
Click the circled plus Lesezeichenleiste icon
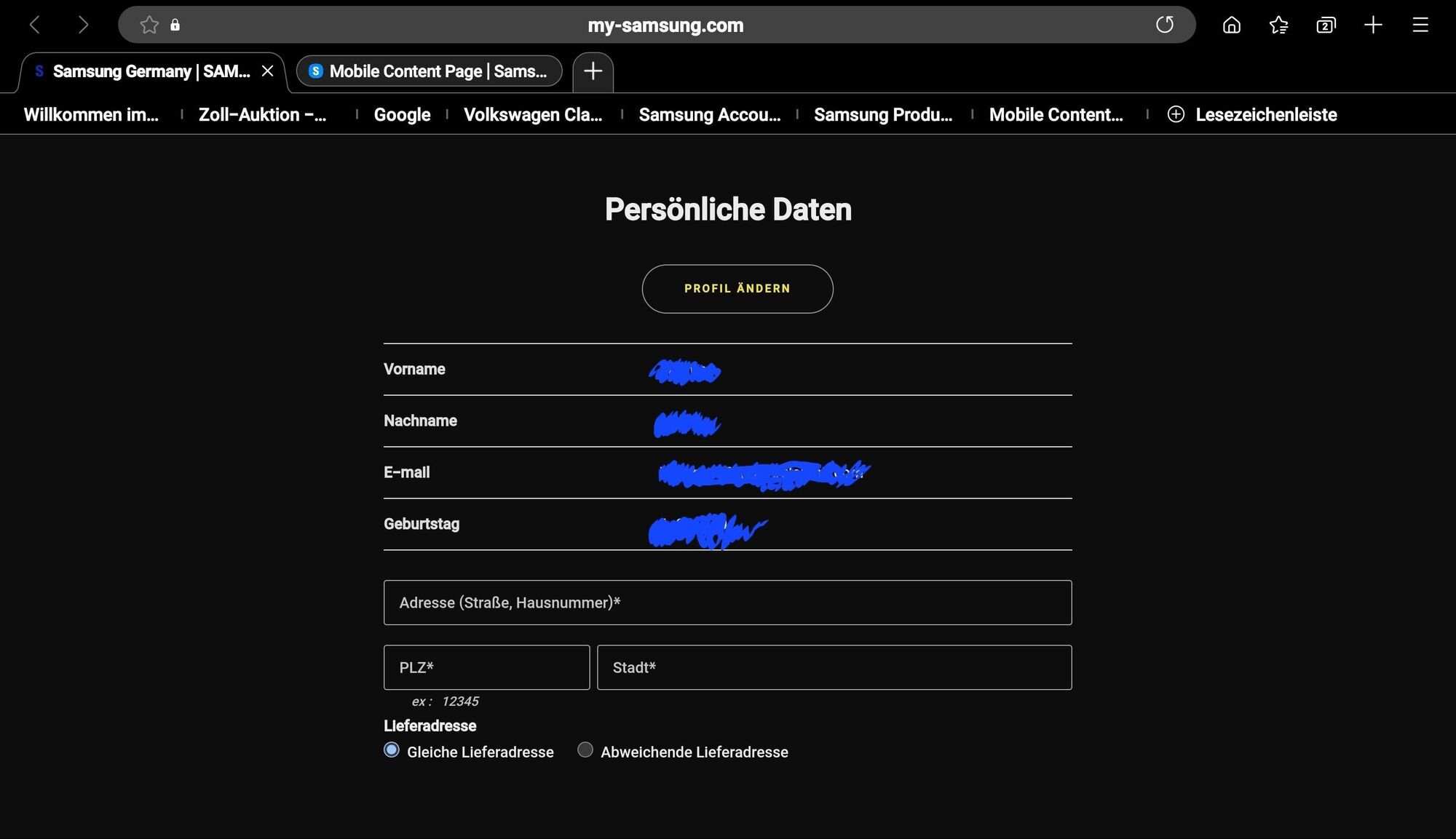[1176, 114]
